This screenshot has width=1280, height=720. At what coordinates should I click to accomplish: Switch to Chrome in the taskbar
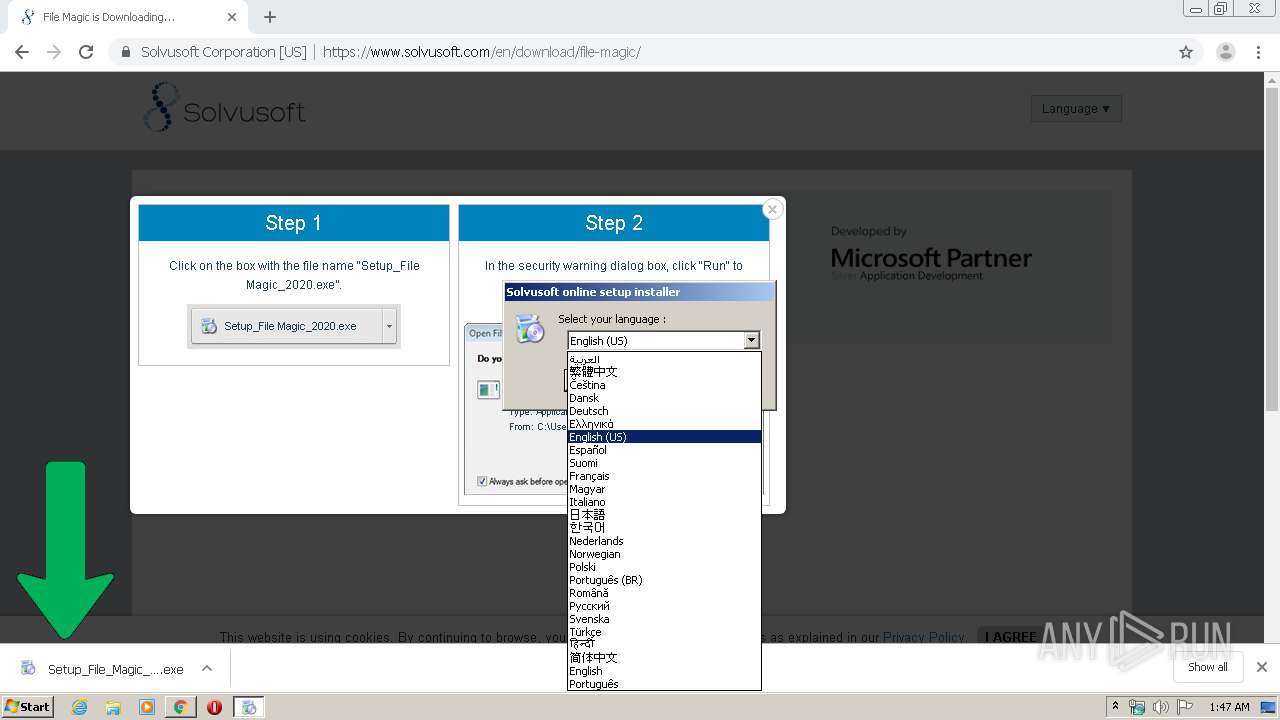click(180, 707)
